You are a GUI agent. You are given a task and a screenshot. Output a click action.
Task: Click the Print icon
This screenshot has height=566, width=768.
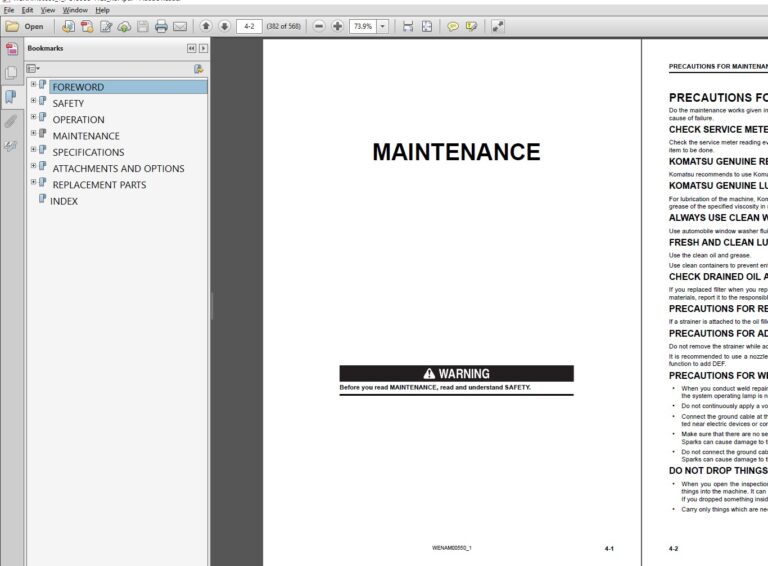(161, 26)
